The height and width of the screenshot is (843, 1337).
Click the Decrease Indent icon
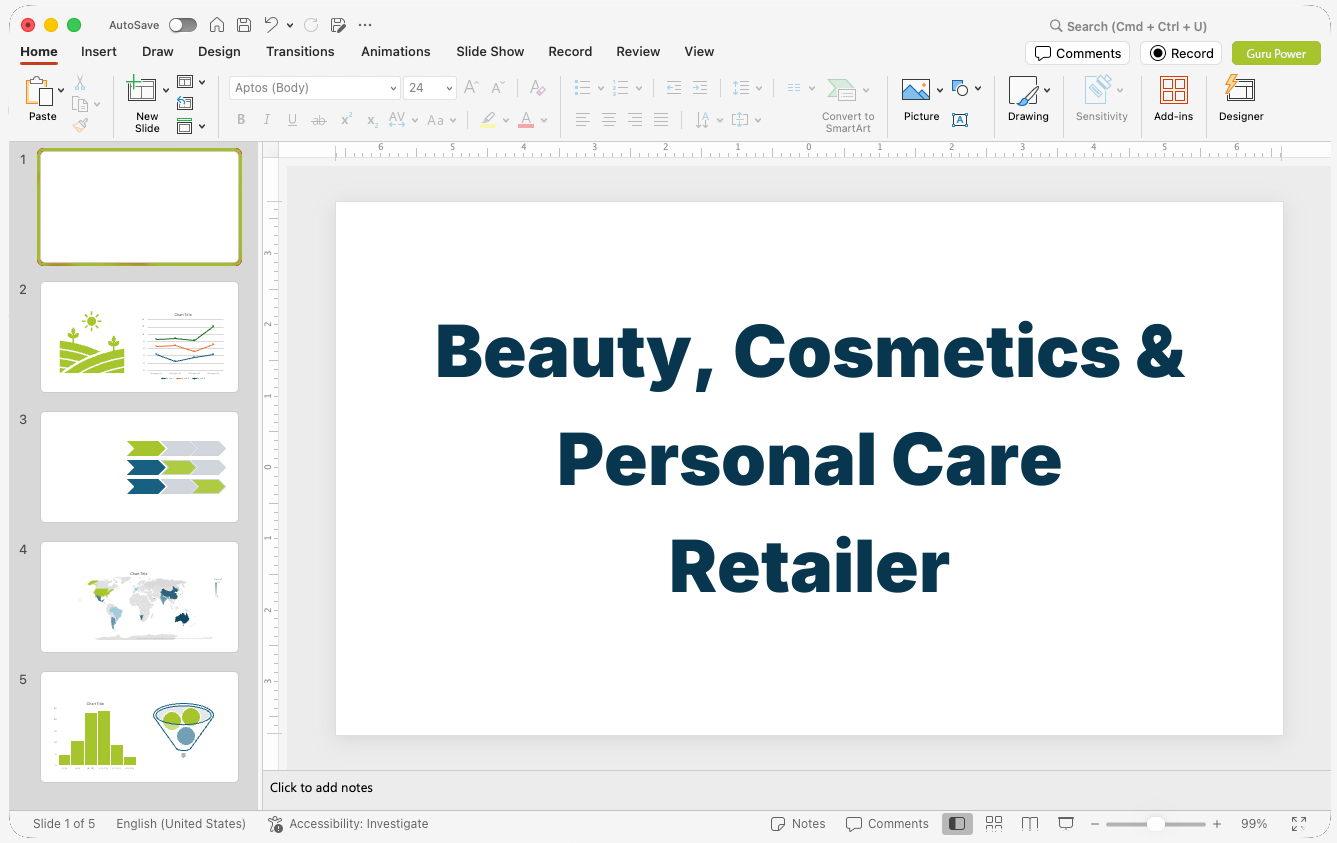click(674, 88)
